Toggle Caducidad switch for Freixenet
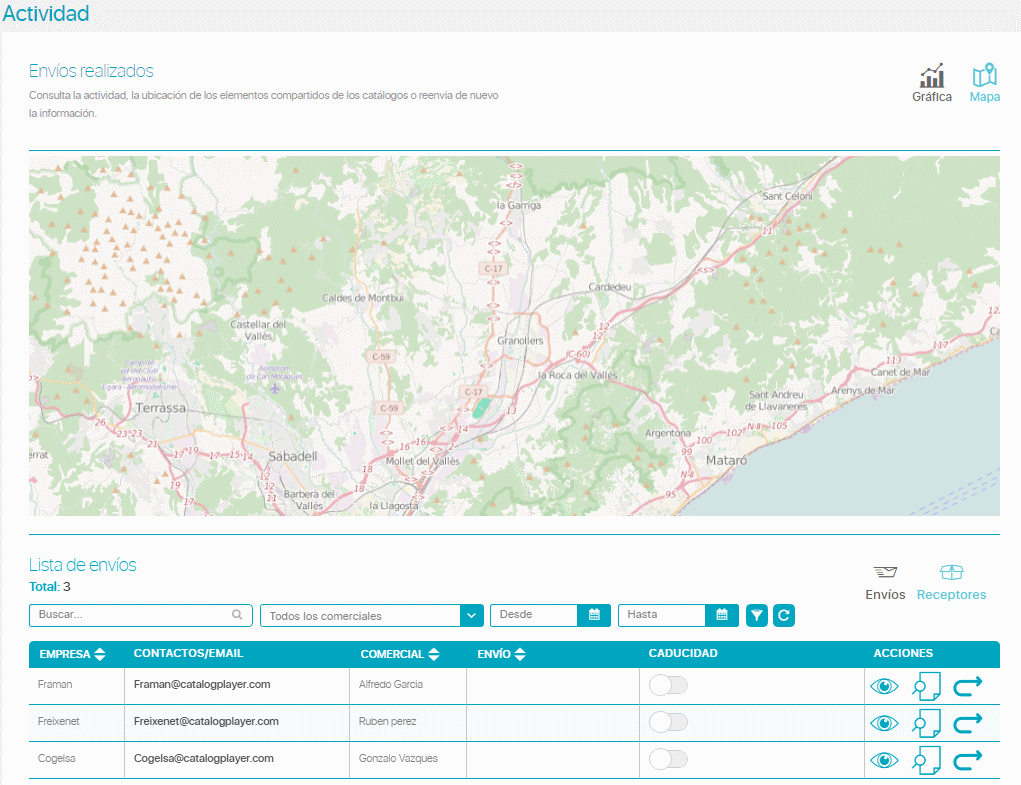Viewport: 1021px width, 785px height. pos(668,722)
